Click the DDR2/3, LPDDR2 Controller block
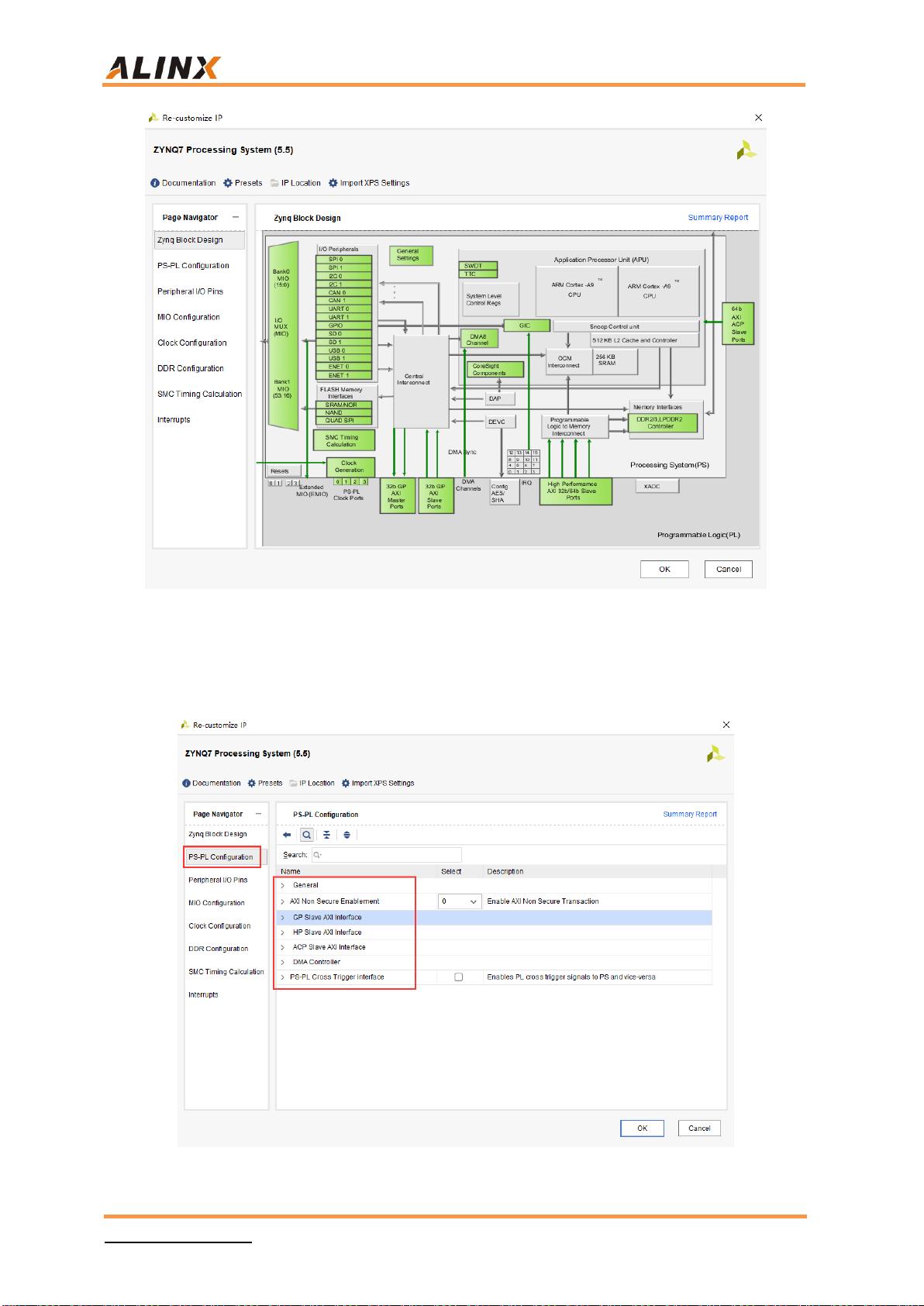The image size is (924, 1306). click(x=662, y=423)
